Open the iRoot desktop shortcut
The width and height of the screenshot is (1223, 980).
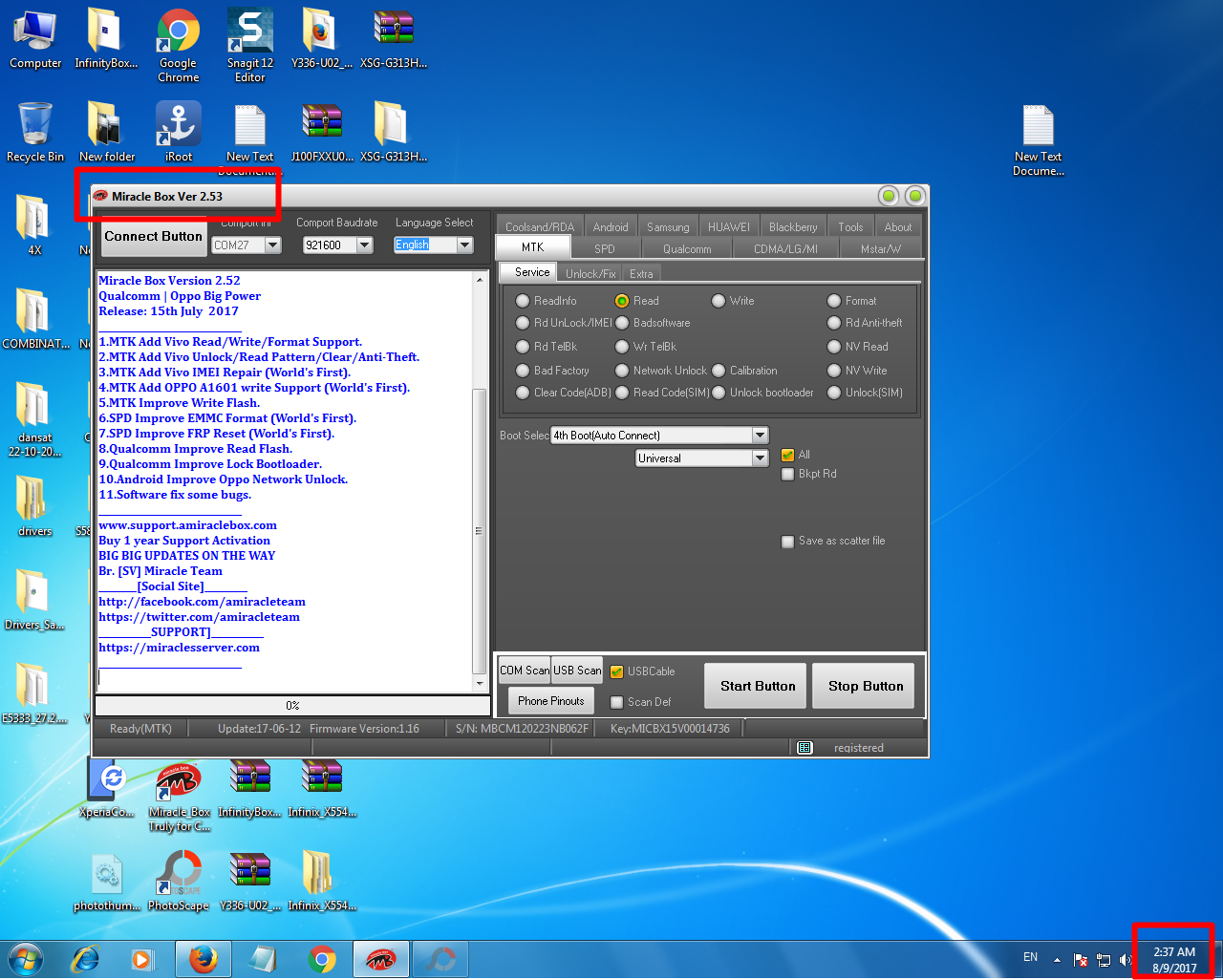(x=179, y=133)
